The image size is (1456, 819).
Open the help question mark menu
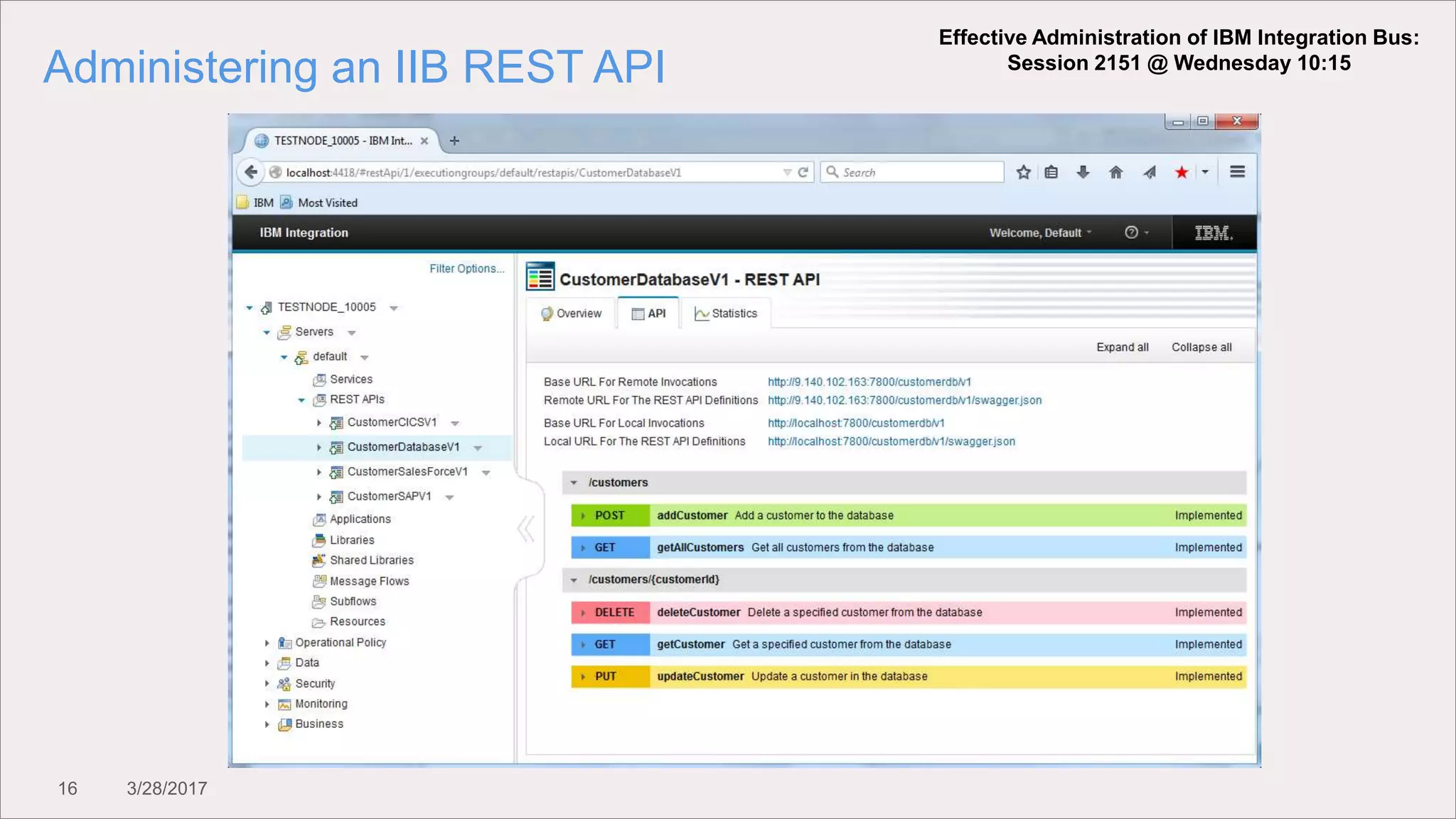(1136, 232)
